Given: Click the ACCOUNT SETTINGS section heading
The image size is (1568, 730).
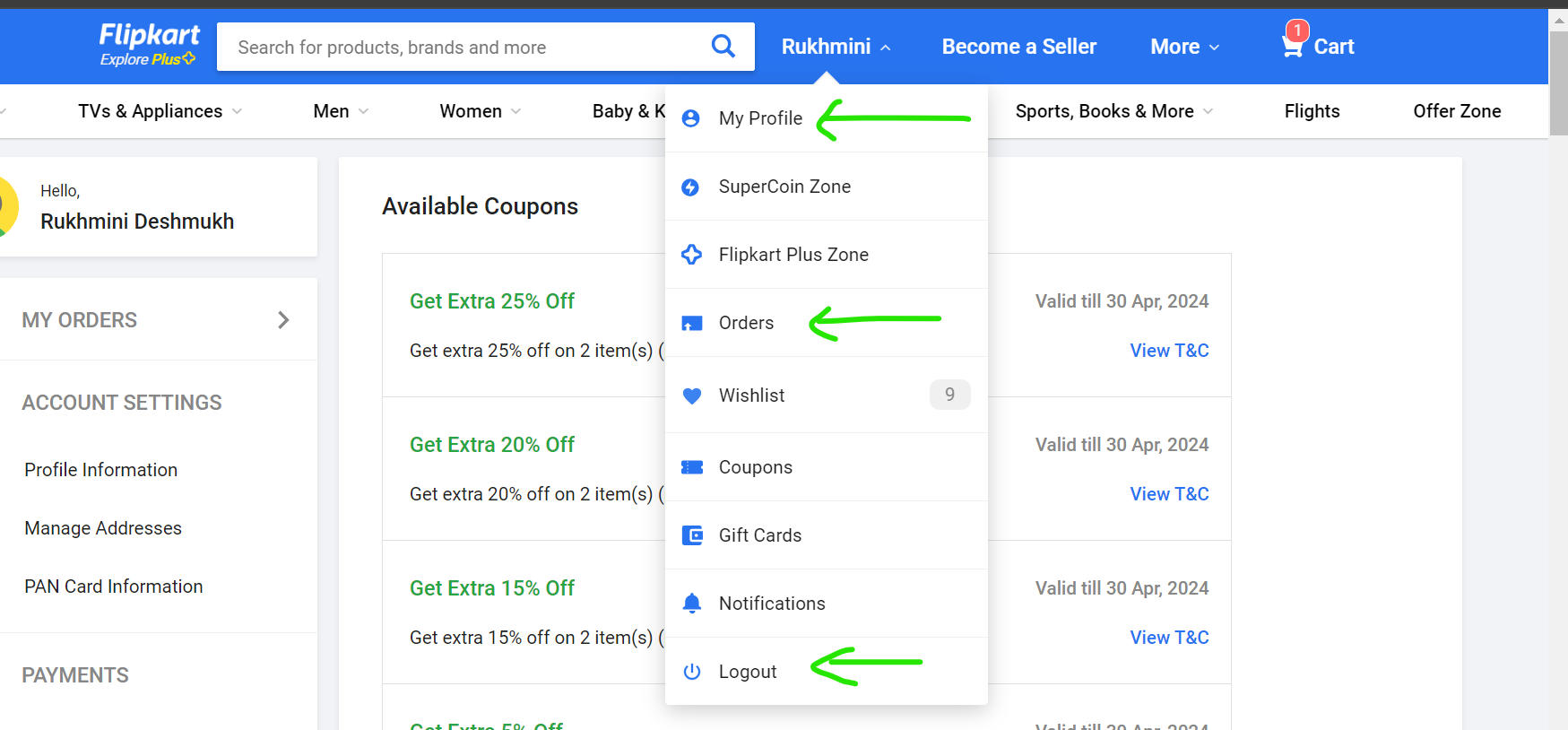Looking at the screenshot, I should coord(122,403).
